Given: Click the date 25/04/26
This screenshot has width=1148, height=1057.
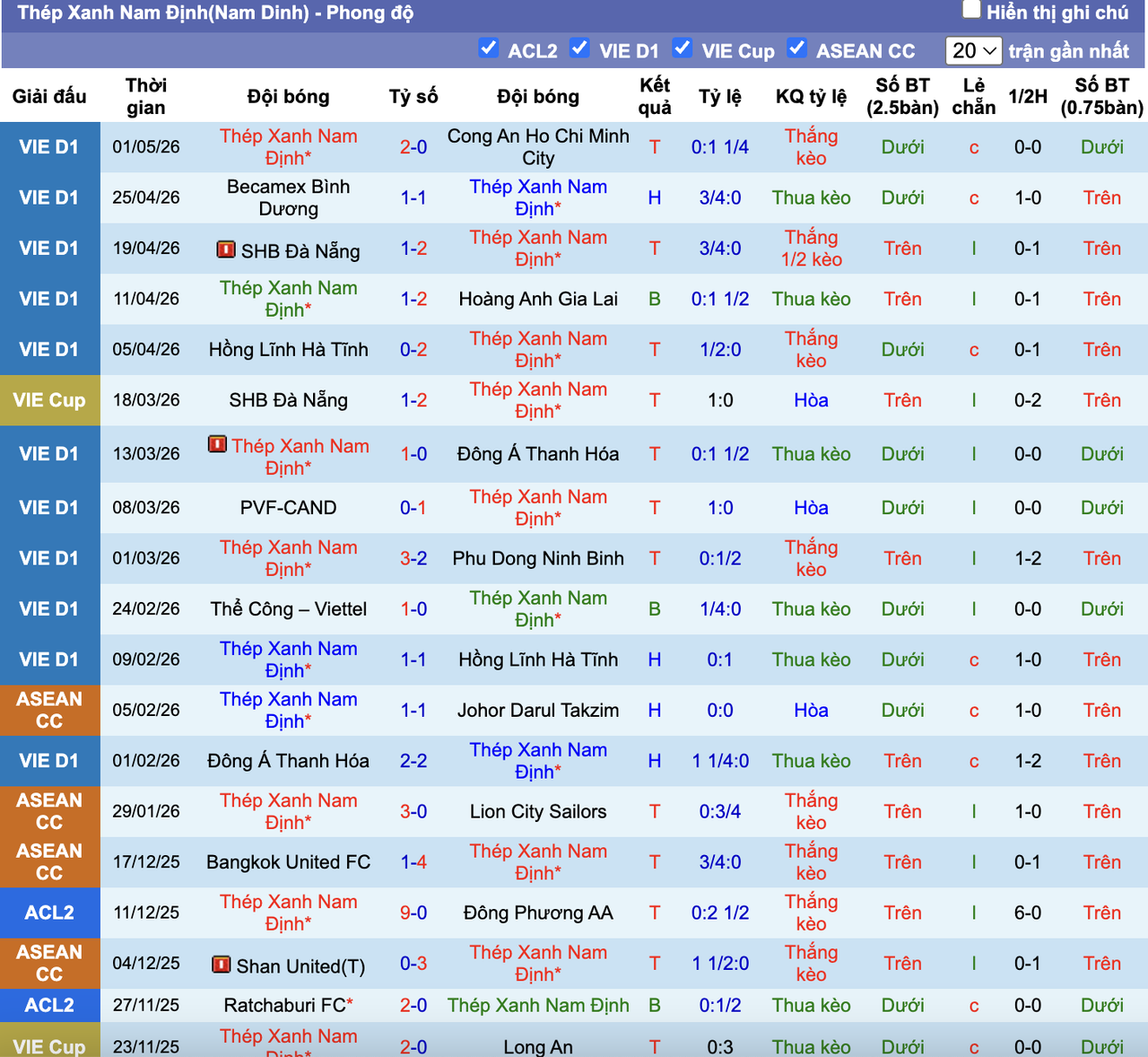Looking at the screenshot, I should pyautogui.click(x=146, y=197).
